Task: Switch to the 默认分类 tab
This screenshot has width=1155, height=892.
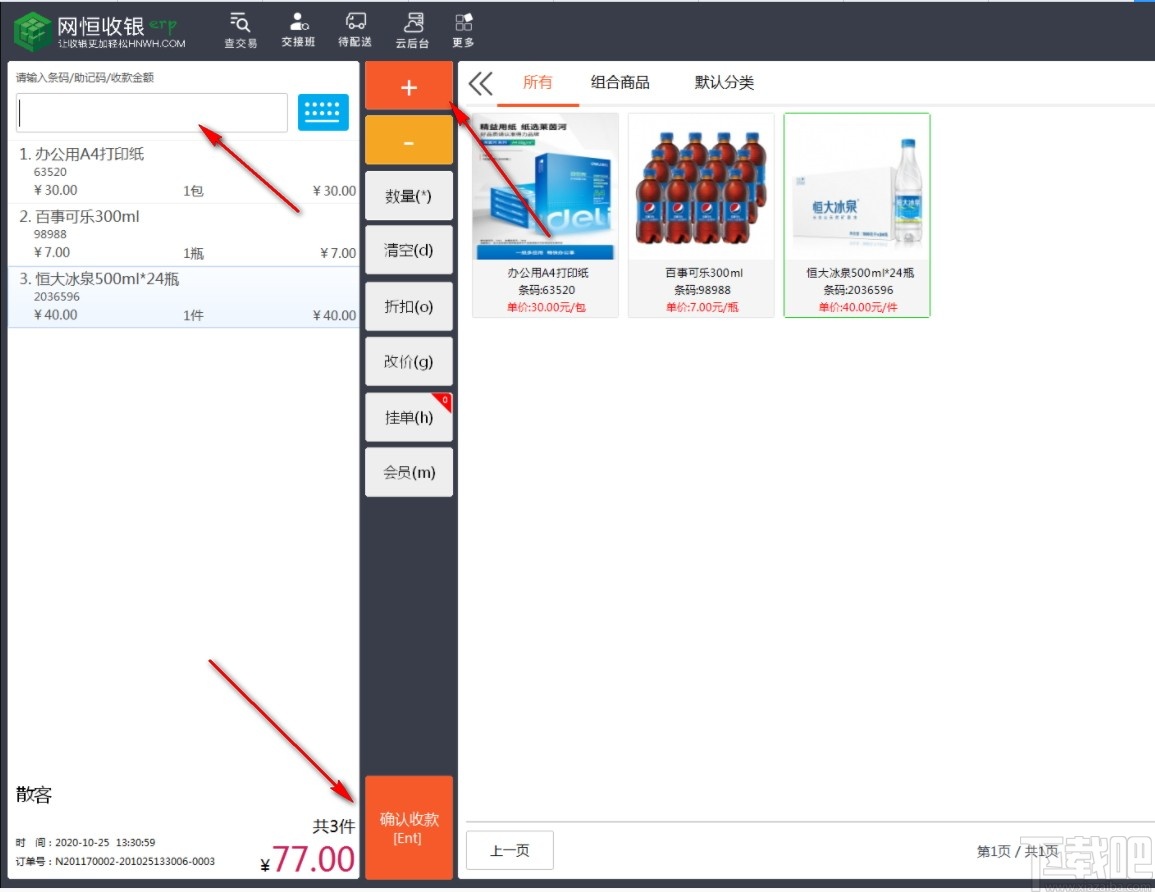Action: 724,82
